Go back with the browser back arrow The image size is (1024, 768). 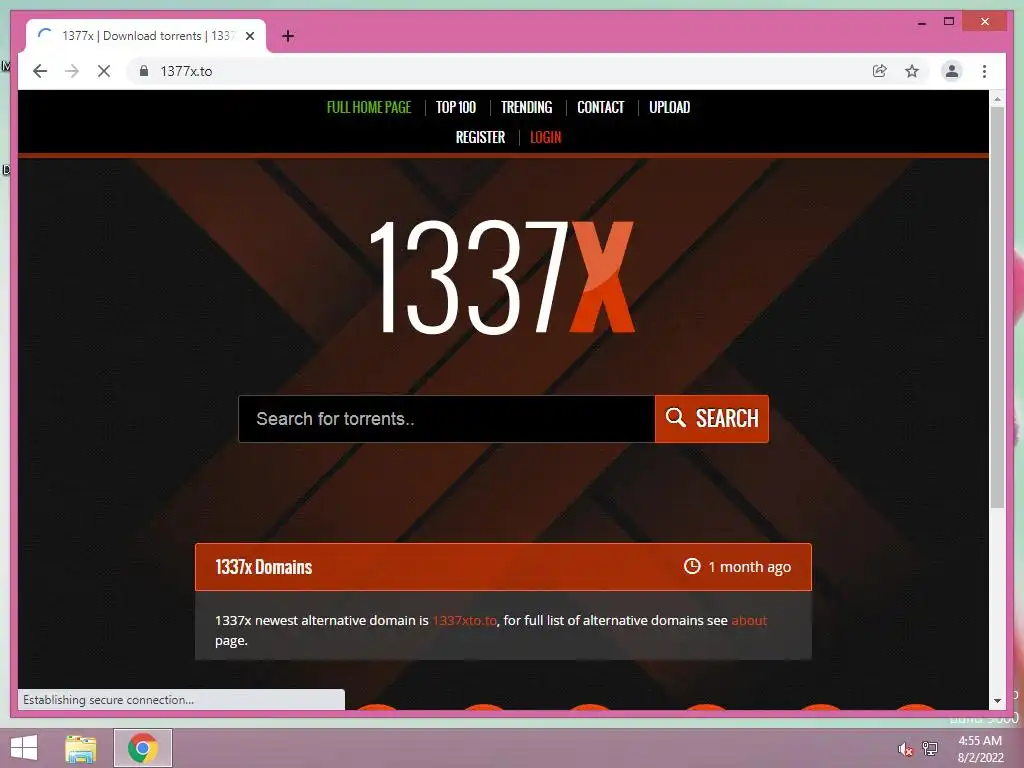pos(40,71)
